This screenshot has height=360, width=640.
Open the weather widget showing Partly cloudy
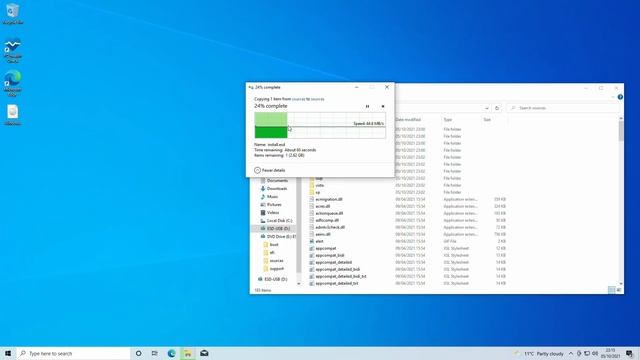click(x=540, y=353)
